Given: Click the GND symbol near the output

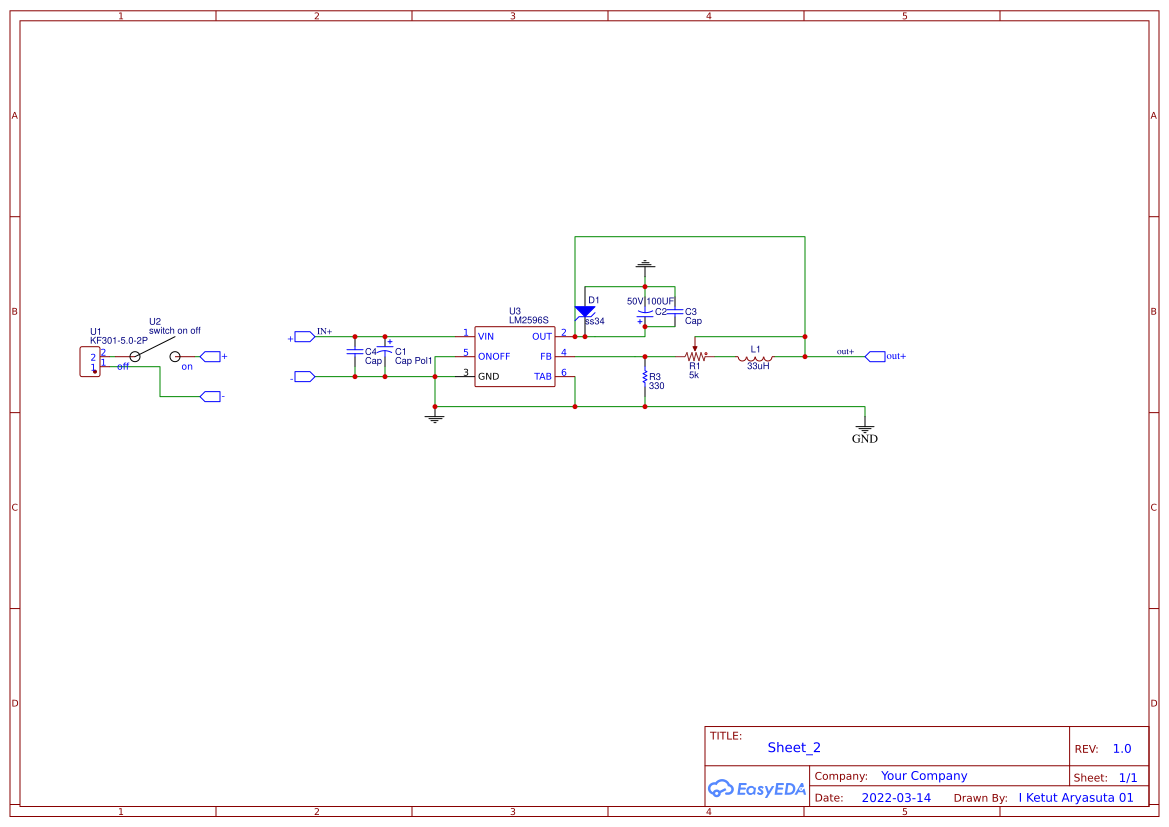Looking at the screenshot, I should pyautogui.click(x=863, y=430).
